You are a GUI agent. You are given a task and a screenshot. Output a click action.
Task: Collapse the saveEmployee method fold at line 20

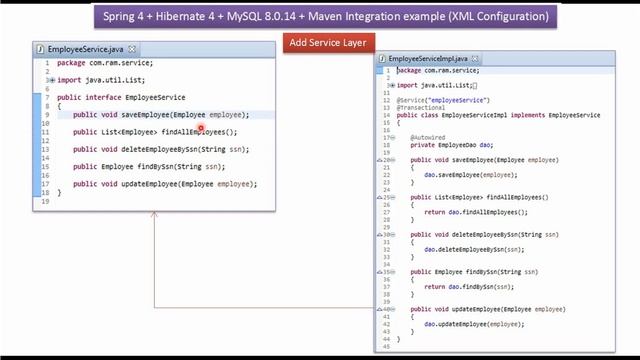[x=393, y=160]
